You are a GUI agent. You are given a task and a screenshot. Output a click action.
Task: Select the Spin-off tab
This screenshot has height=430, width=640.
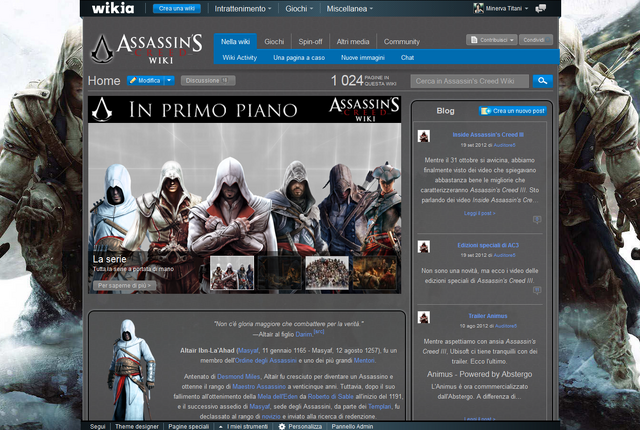point(310,42)
